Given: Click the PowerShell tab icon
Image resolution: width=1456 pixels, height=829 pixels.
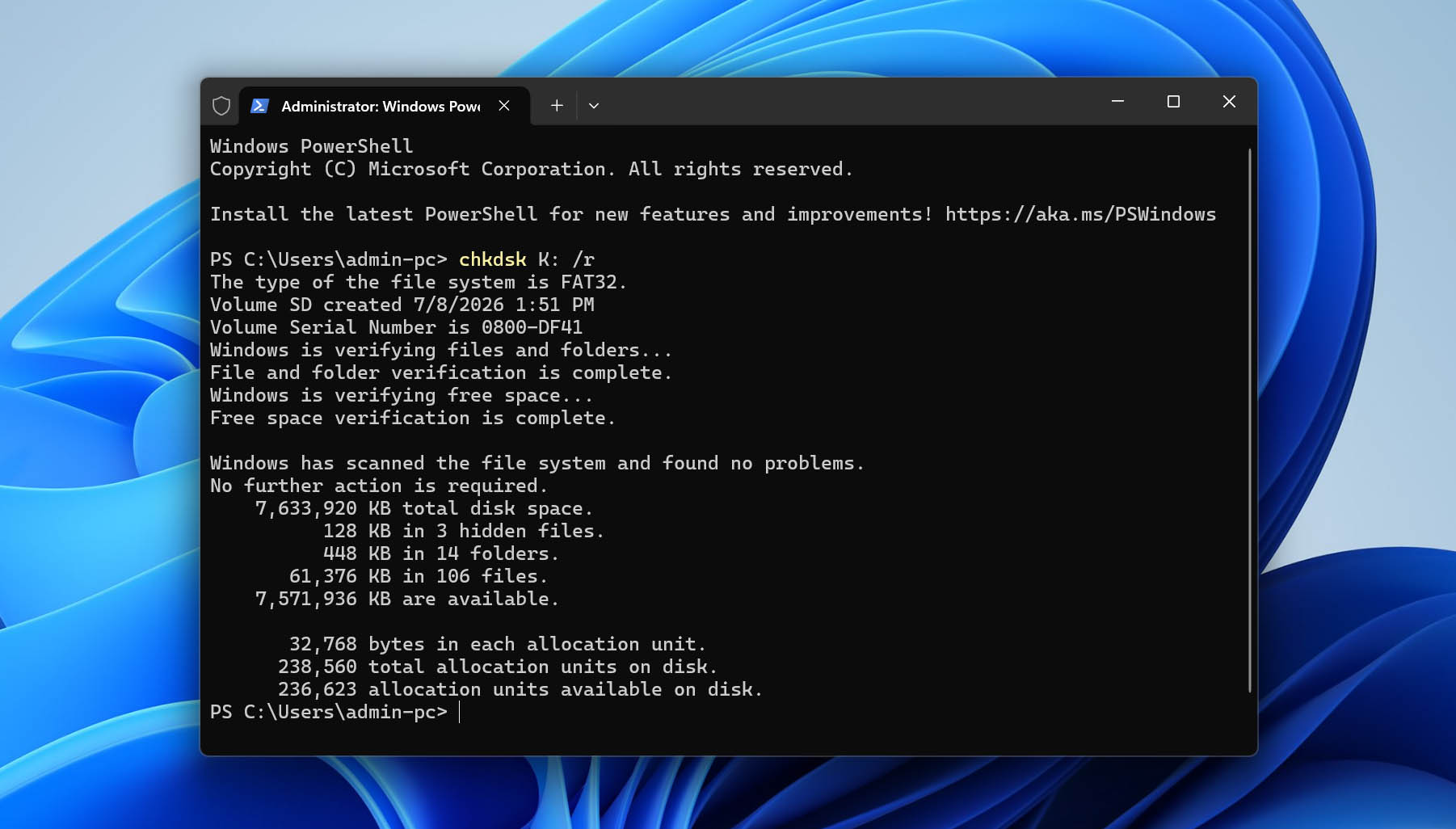Looking at the screenshot, I should [259, 106].
